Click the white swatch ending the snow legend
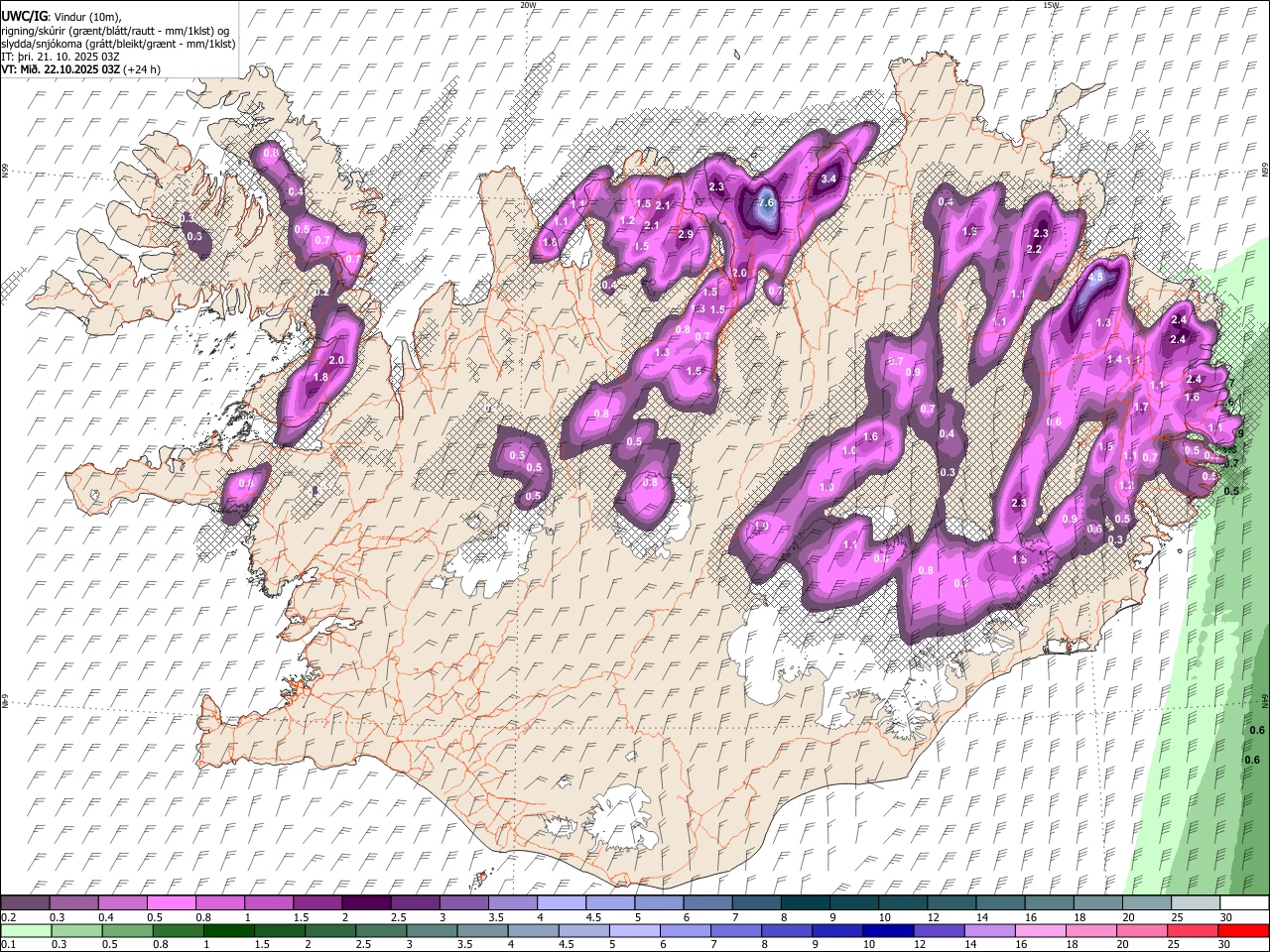 (1244, 902)
